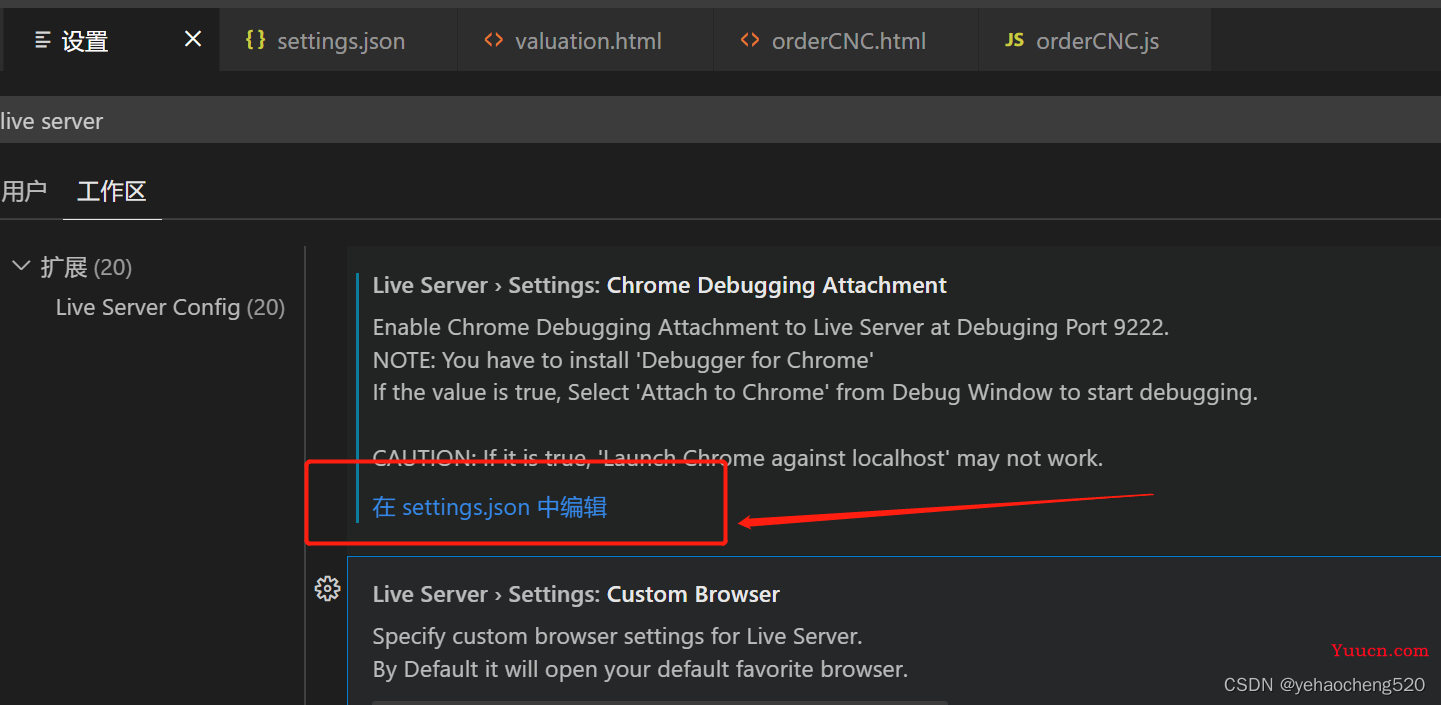
Task: Click the valuation.html file type icon
Action: pyautogui.click(x=493, y=40)
